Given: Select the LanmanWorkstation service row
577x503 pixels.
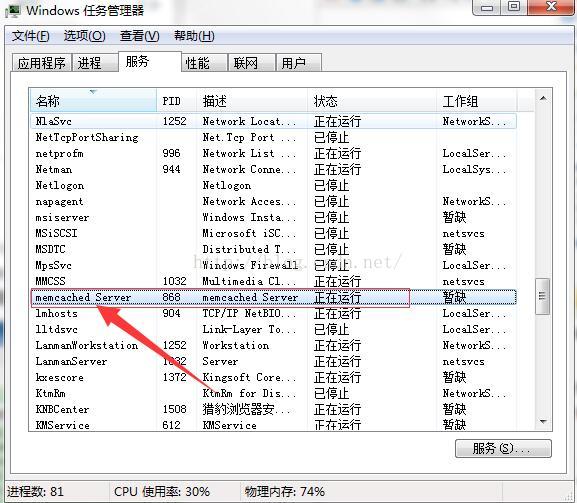Looking at the screenshot, I should point(273,345).
